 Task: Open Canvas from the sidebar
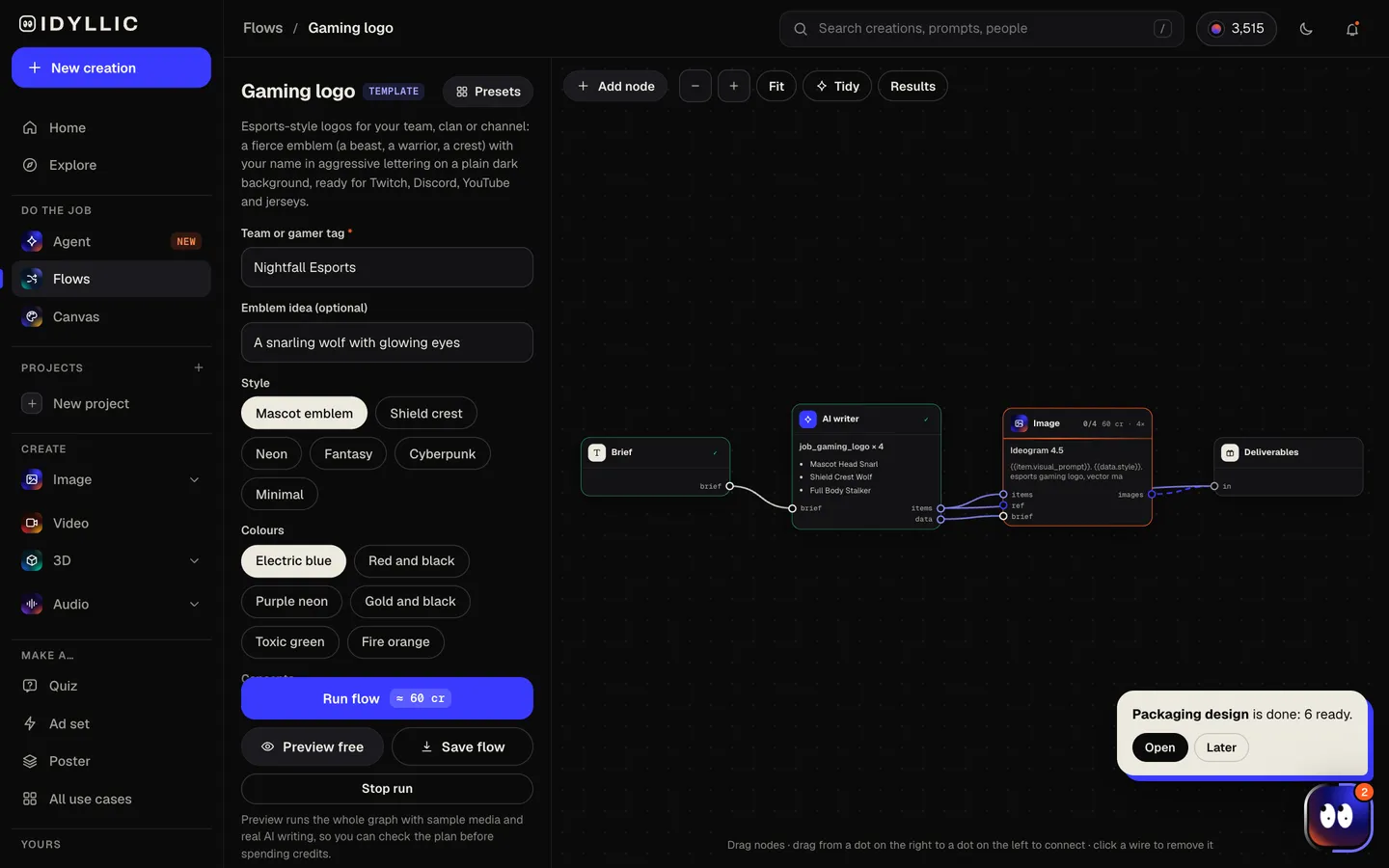click(x=111, y=316)
